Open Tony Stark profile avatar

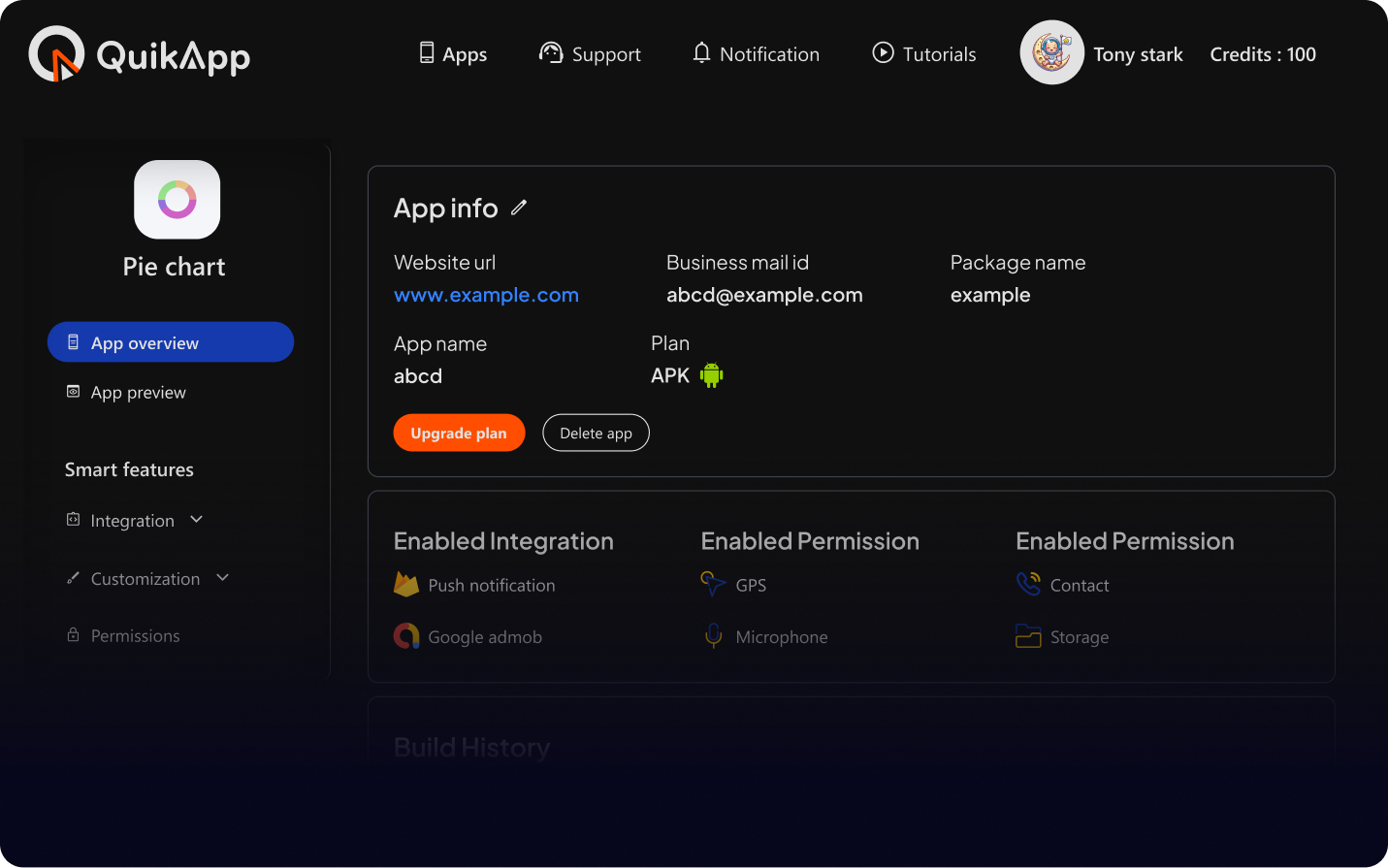click(x=1051, y=53)
